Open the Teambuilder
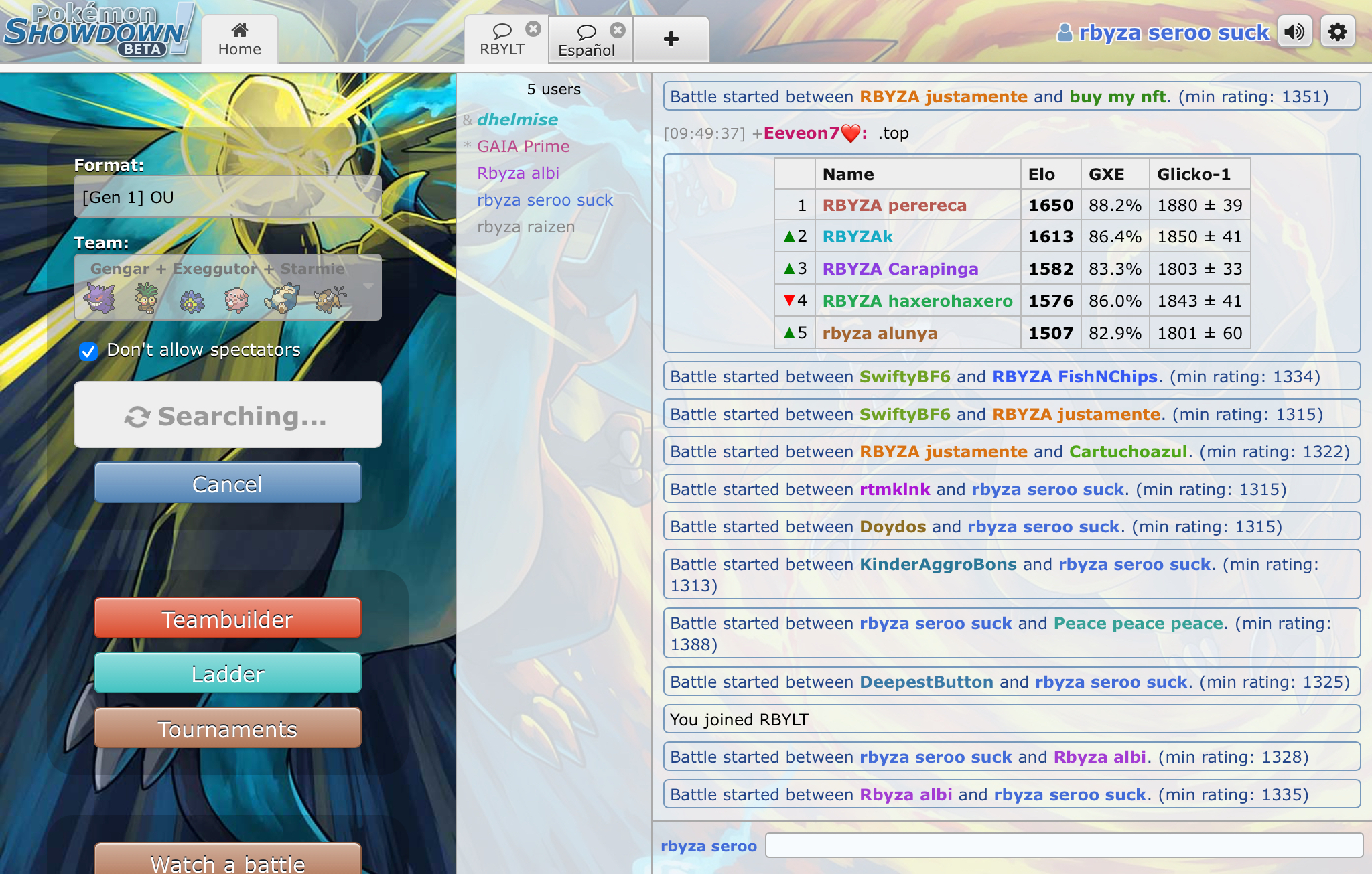This screenshot has height=874, width=1372. 227,618
